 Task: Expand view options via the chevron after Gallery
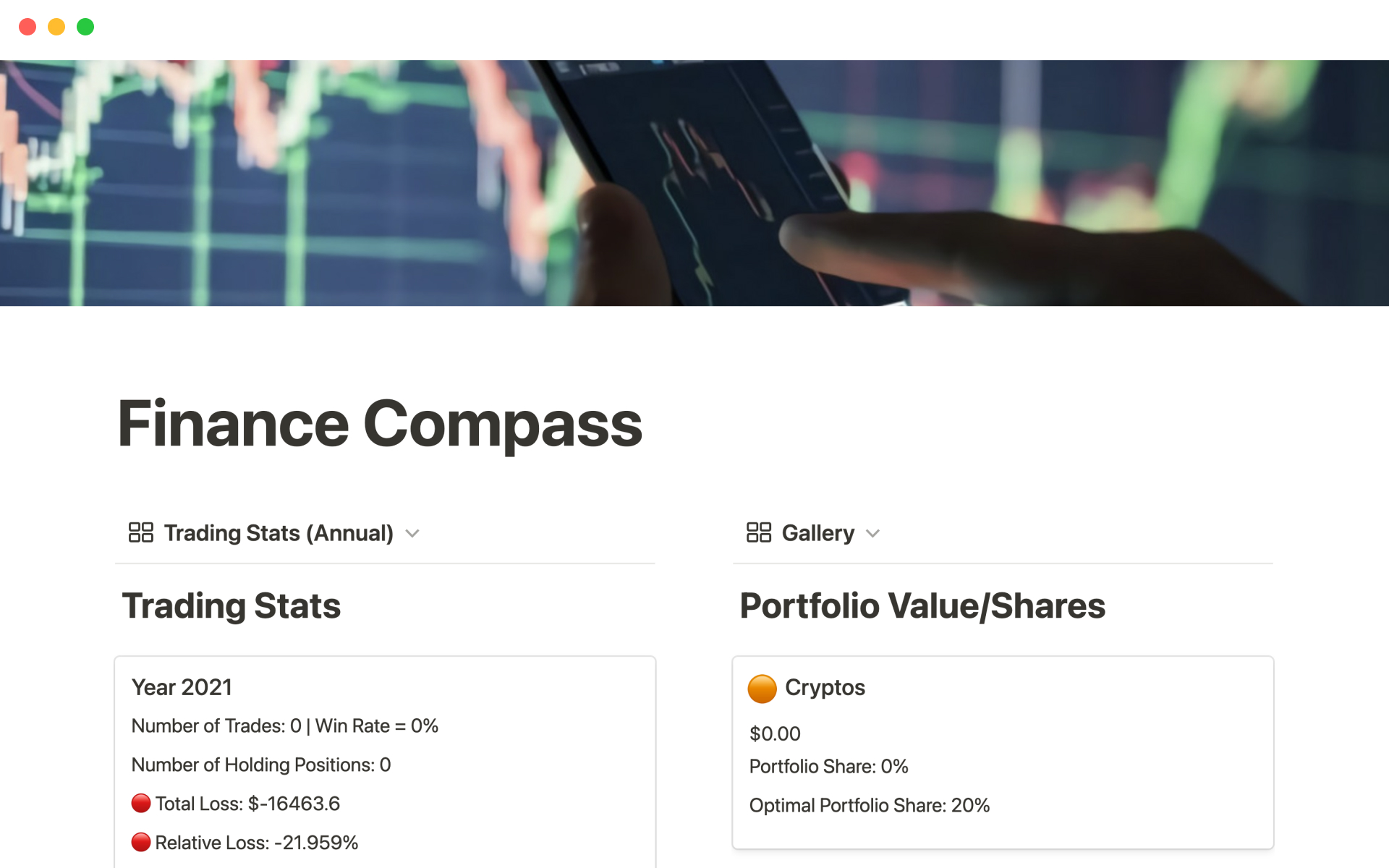coord(872,533)
